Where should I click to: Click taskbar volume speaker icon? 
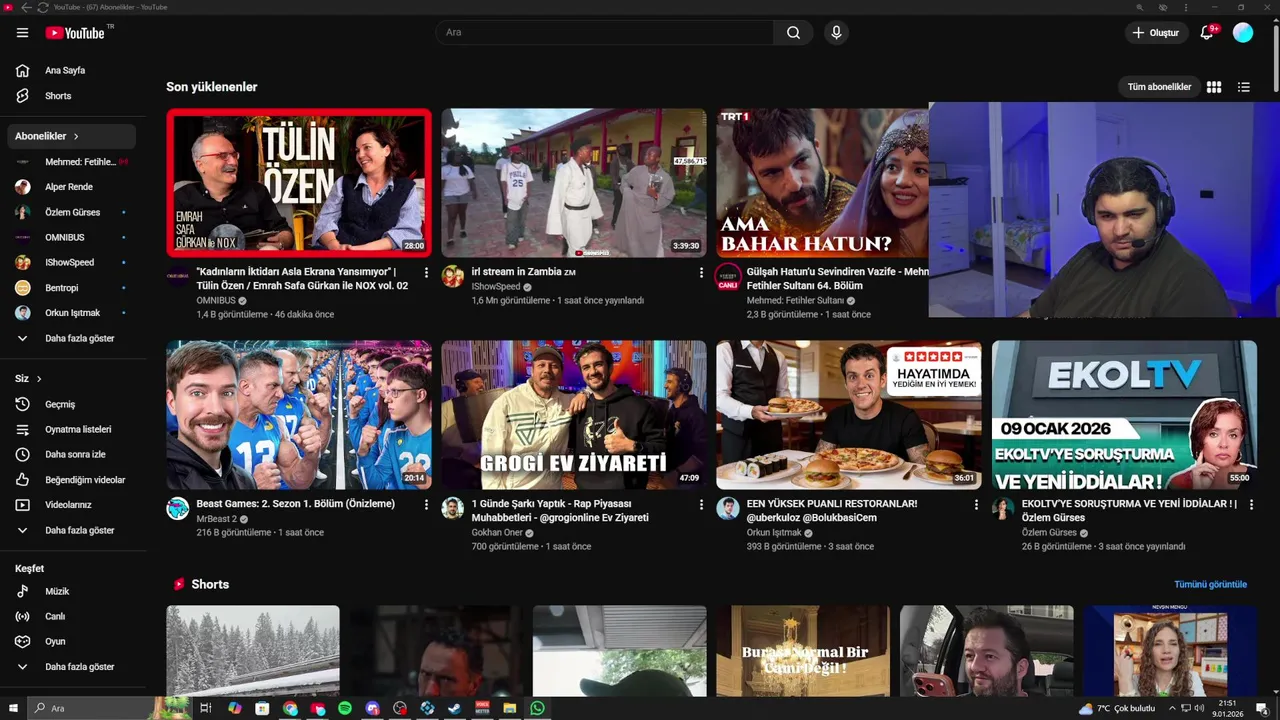point(1200,708)
